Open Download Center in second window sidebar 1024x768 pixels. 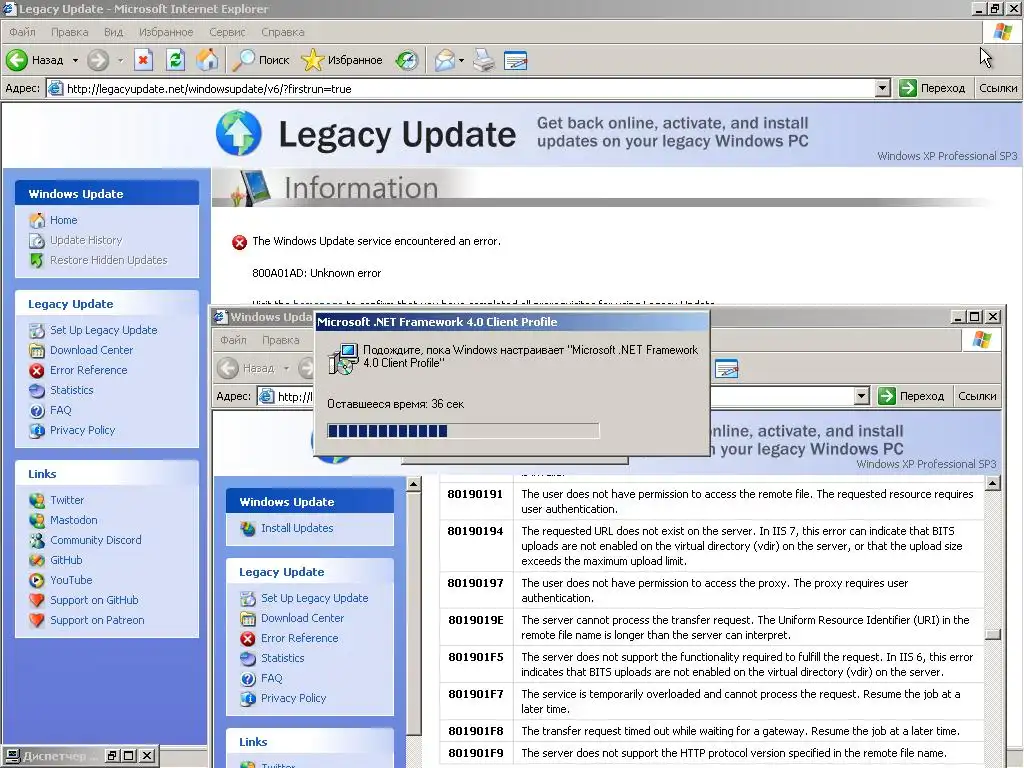click(302, 618)
